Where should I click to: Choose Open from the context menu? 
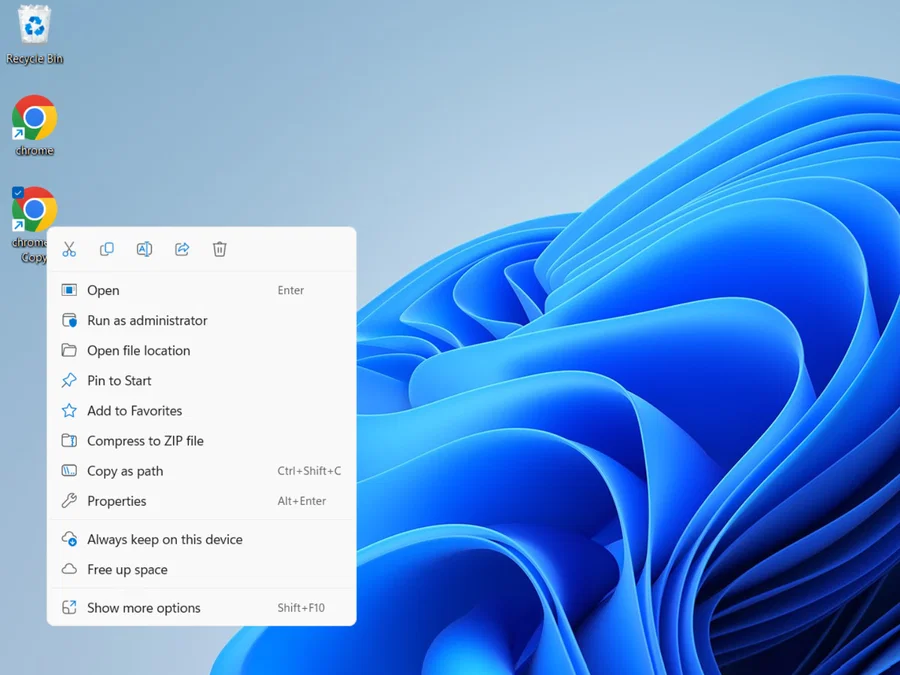(103, 290)
